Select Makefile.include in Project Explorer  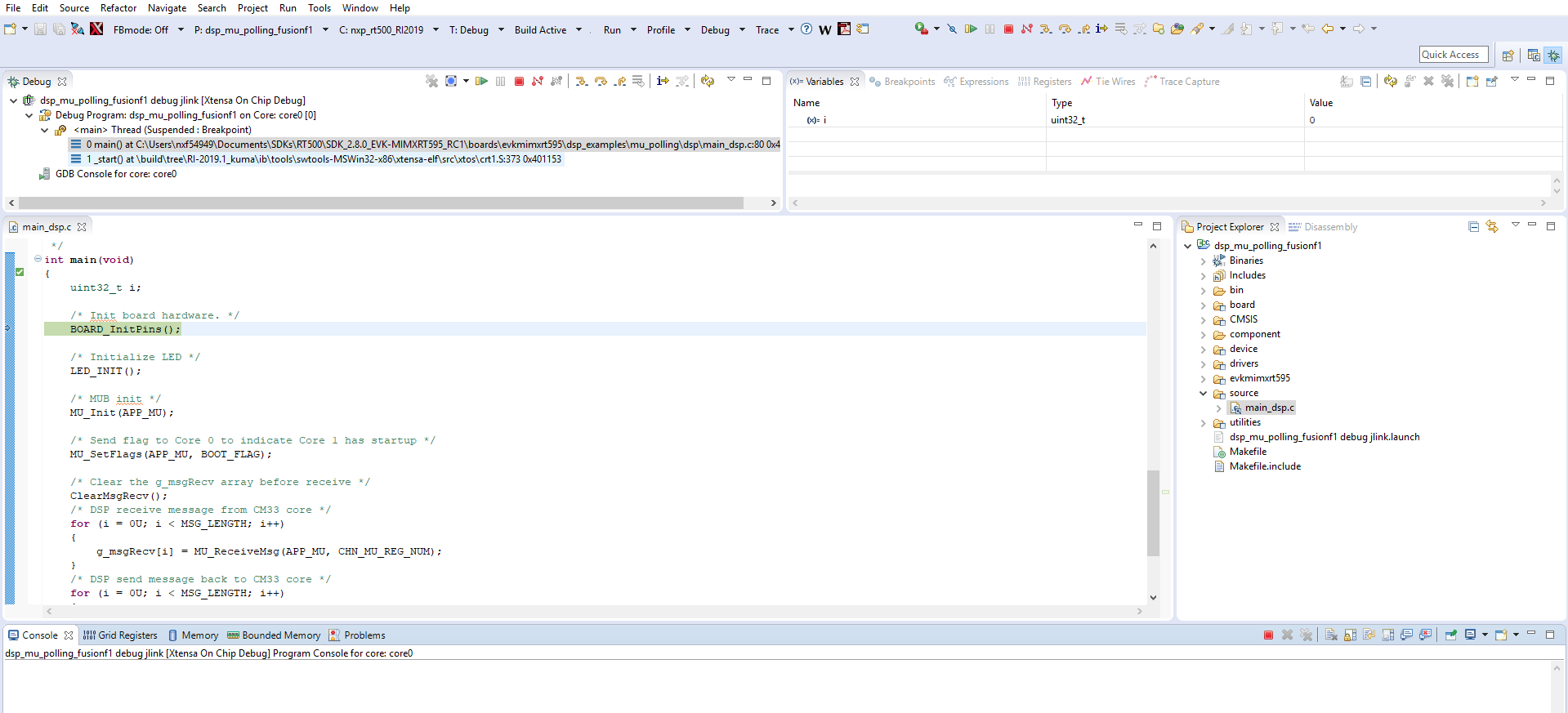pyautogui.click(x=1265, y=466)
